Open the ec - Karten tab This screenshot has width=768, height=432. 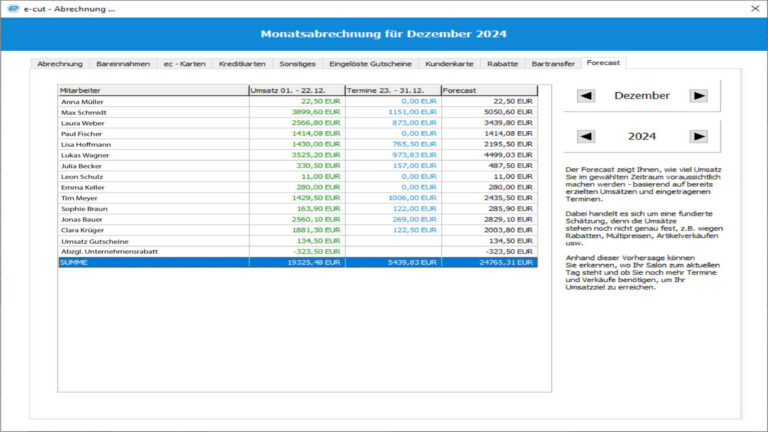pos(185,64)
